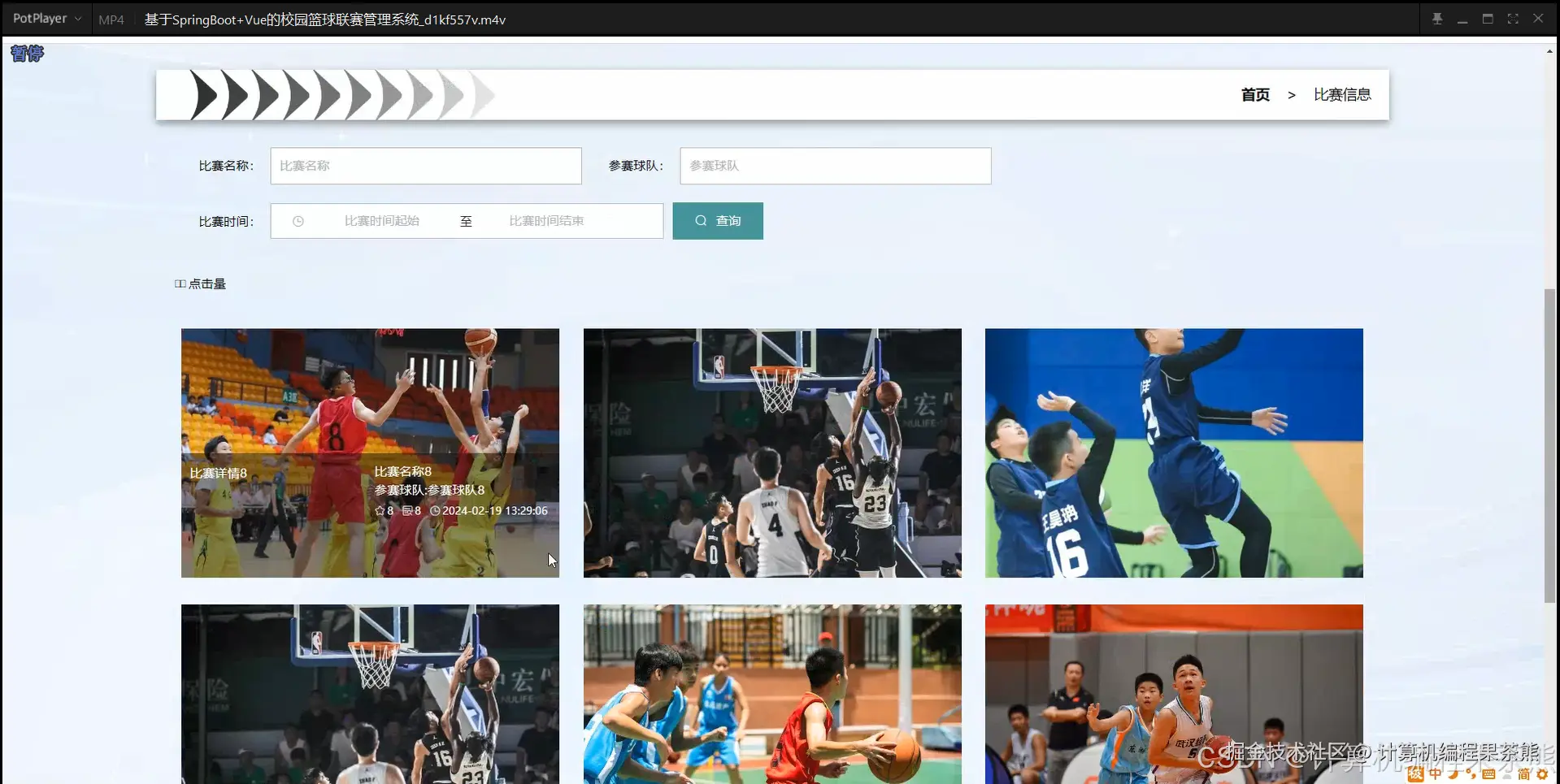Click the clock icon in date range picker
The height and width of the screenshot is (784, 1560).
click(x=298, y=221)
